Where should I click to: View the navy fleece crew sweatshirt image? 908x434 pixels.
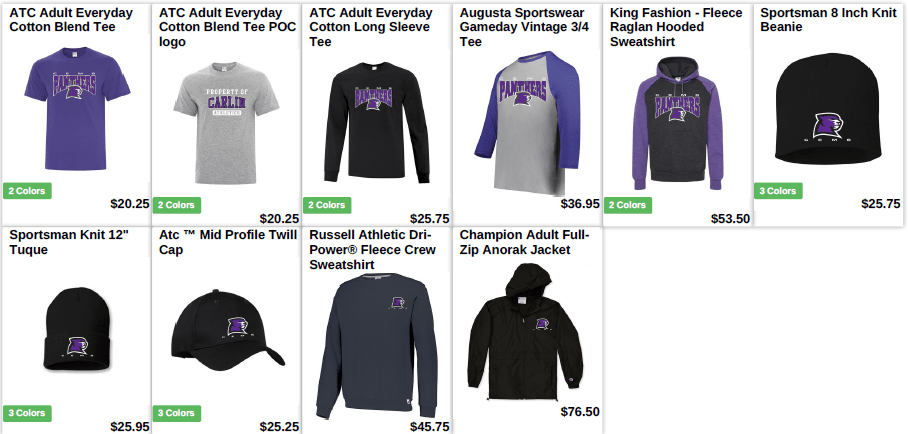376,346
